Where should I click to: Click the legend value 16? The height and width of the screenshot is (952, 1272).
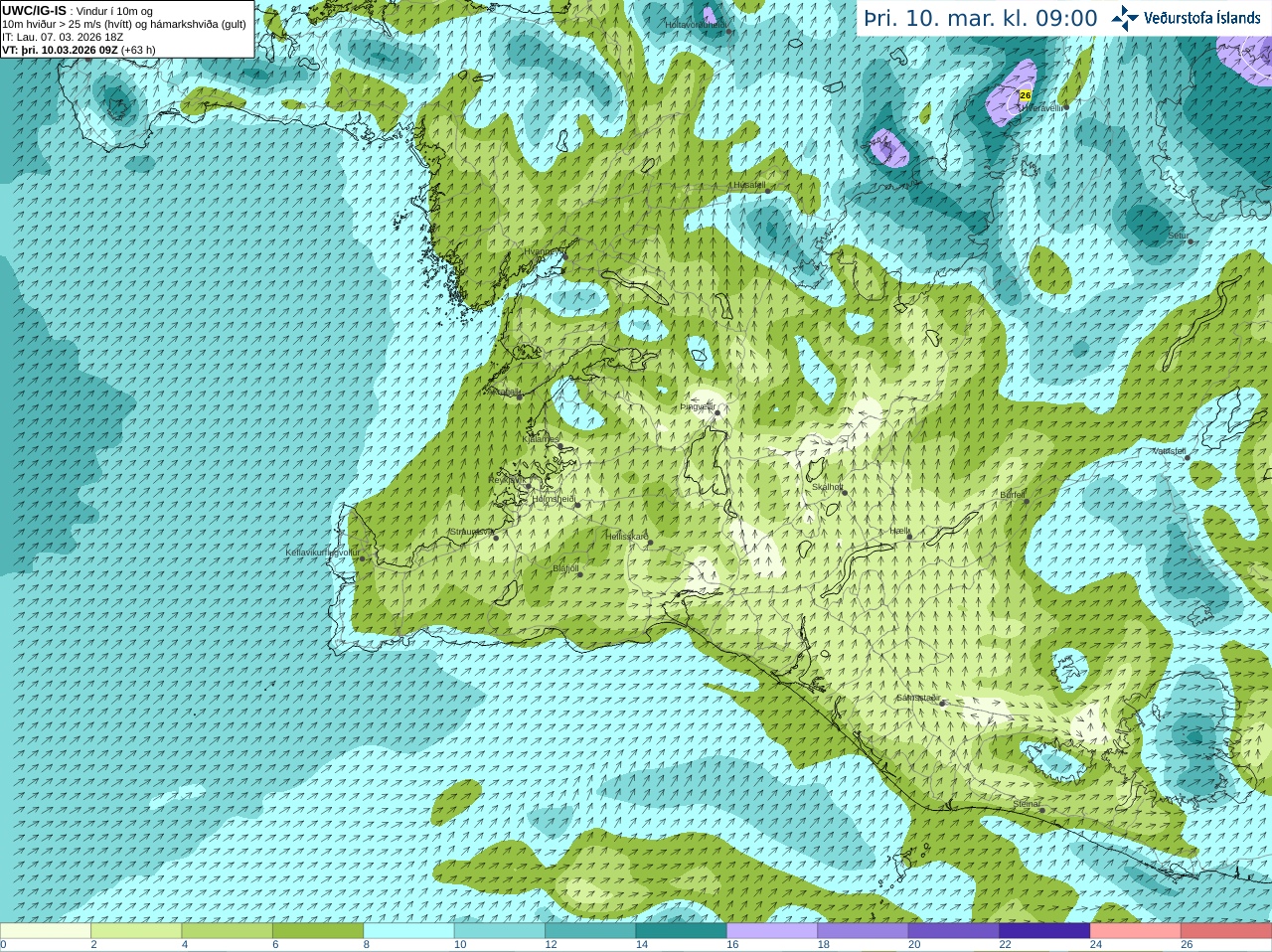pyautogui.click(x=732, y=945)
